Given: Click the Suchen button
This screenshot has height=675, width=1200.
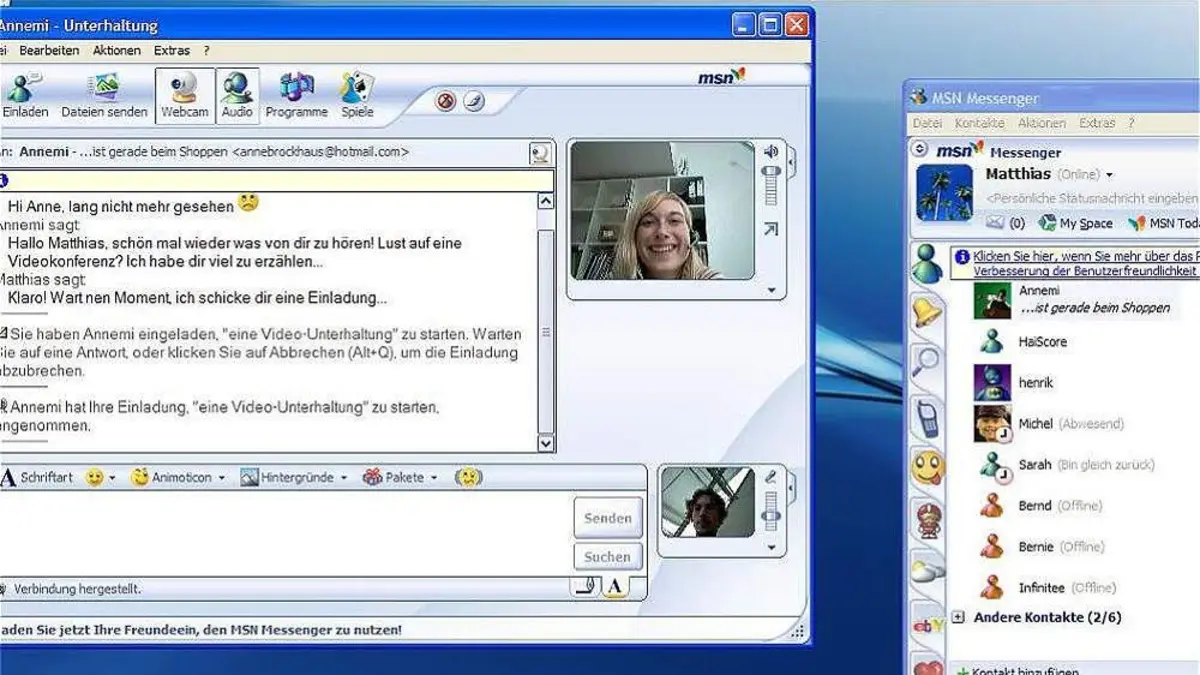Looking at the screenshot, I should [608, 557].
